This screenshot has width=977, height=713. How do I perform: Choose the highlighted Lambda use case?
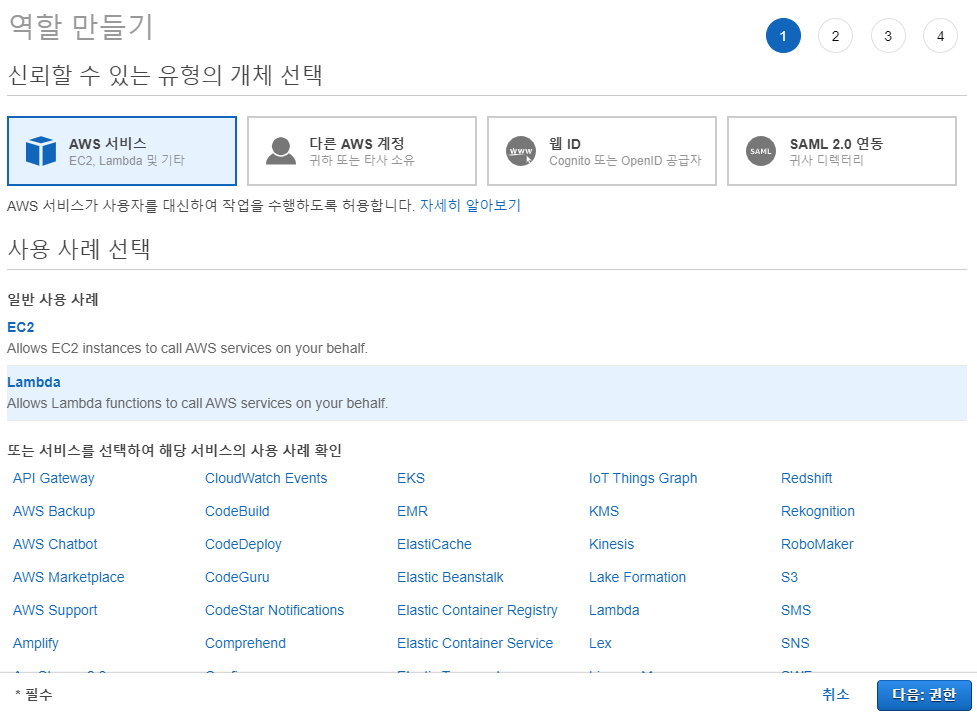pyautogui.click(x=487, y=393)
